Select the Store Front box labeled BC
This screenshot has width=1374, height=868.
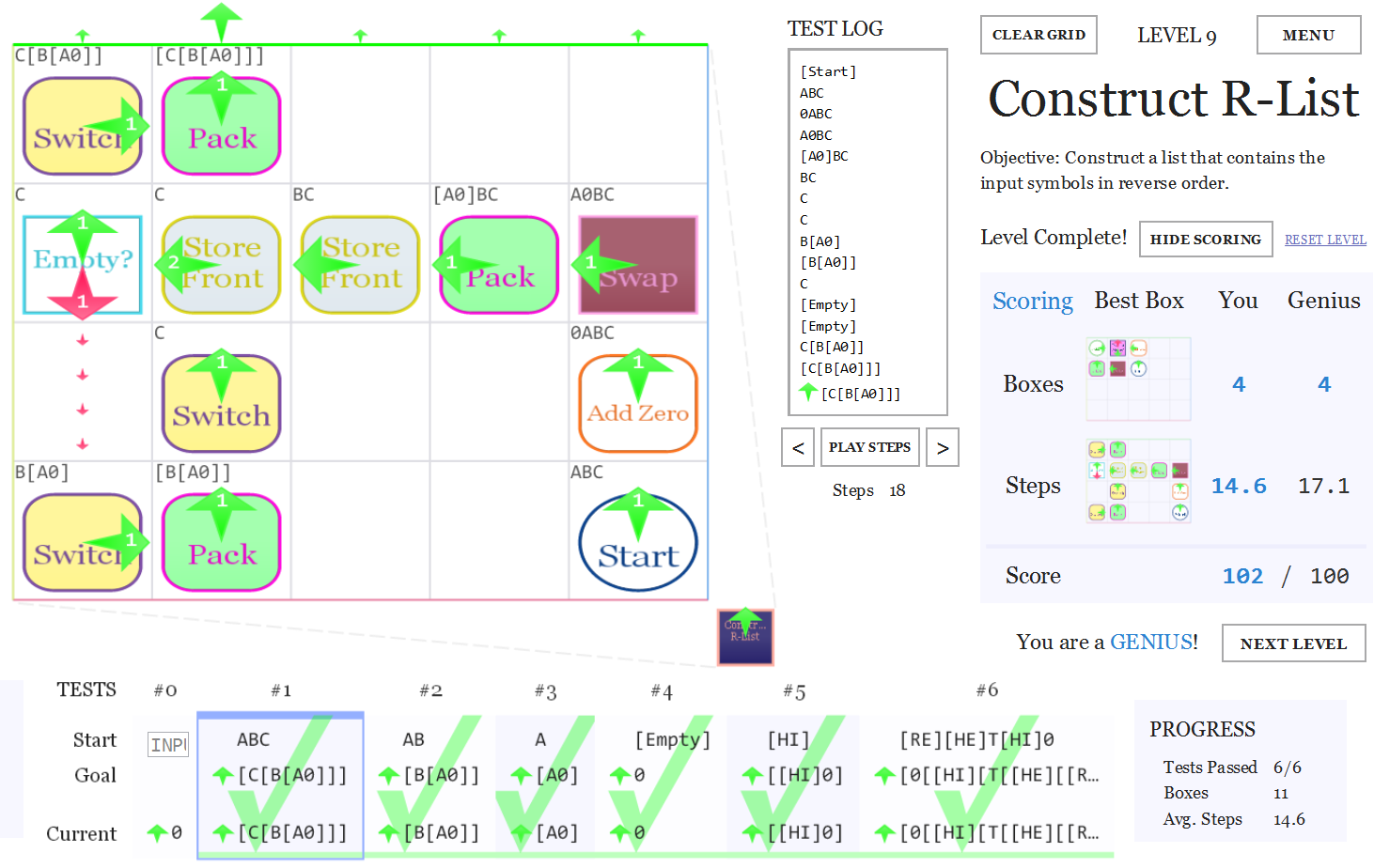point(361,265)
